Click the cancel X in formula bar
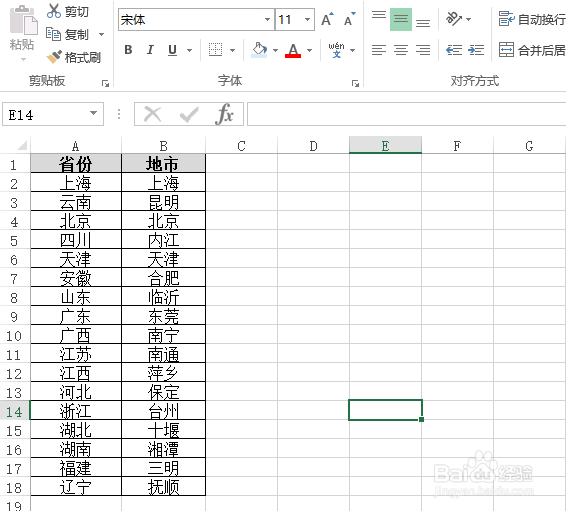The height and width of the screenshot is (511, 566). coord(152,114)
